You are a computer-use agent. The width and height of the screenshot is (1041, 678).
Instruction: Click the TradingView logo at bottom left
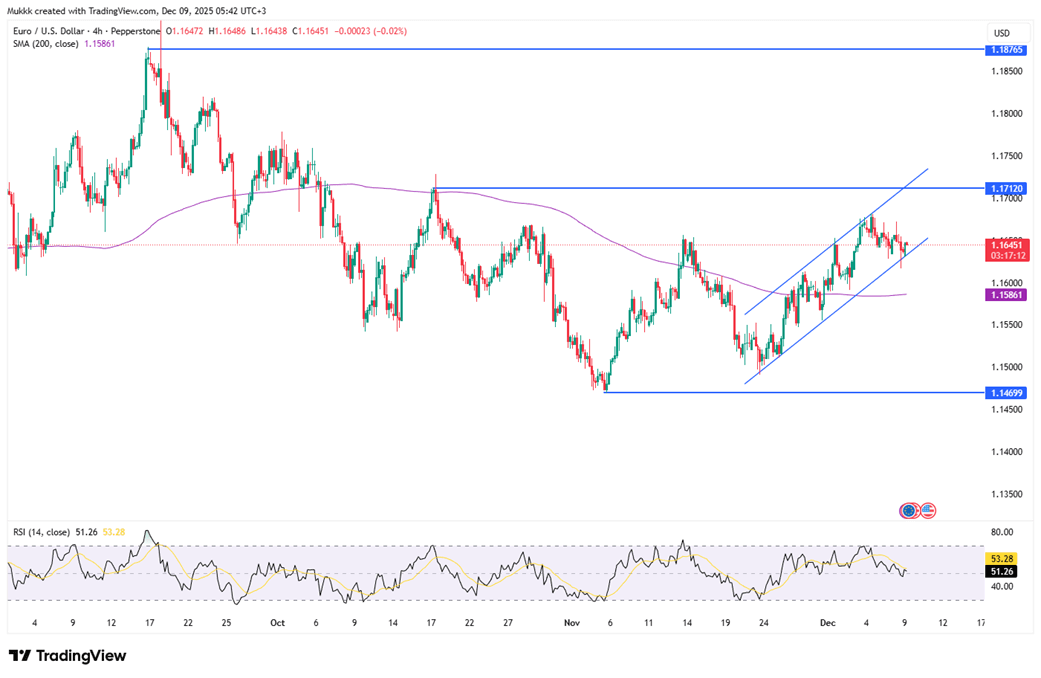(x=68, y=656)
